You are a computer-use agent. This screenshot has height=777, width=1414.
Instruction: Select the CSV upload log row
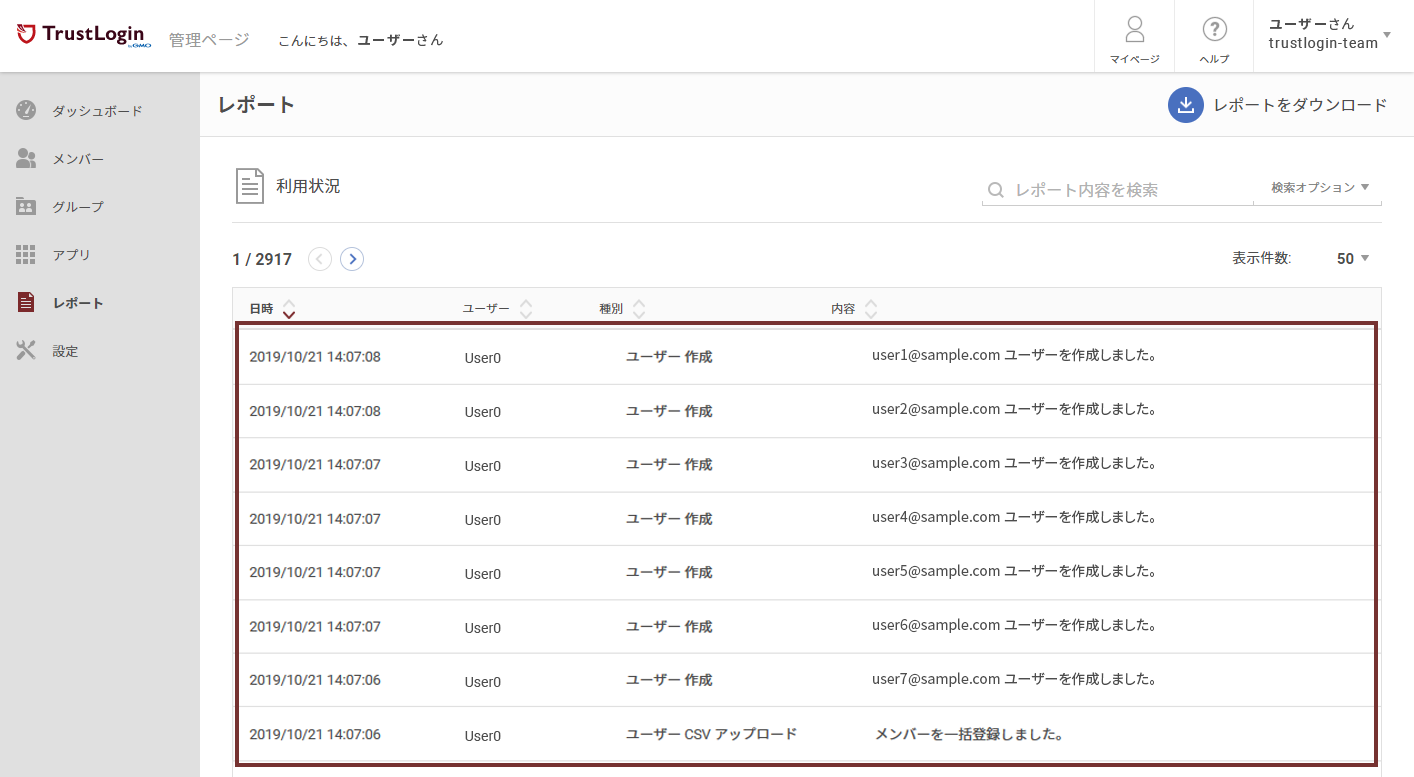click(x=805, y=735)
